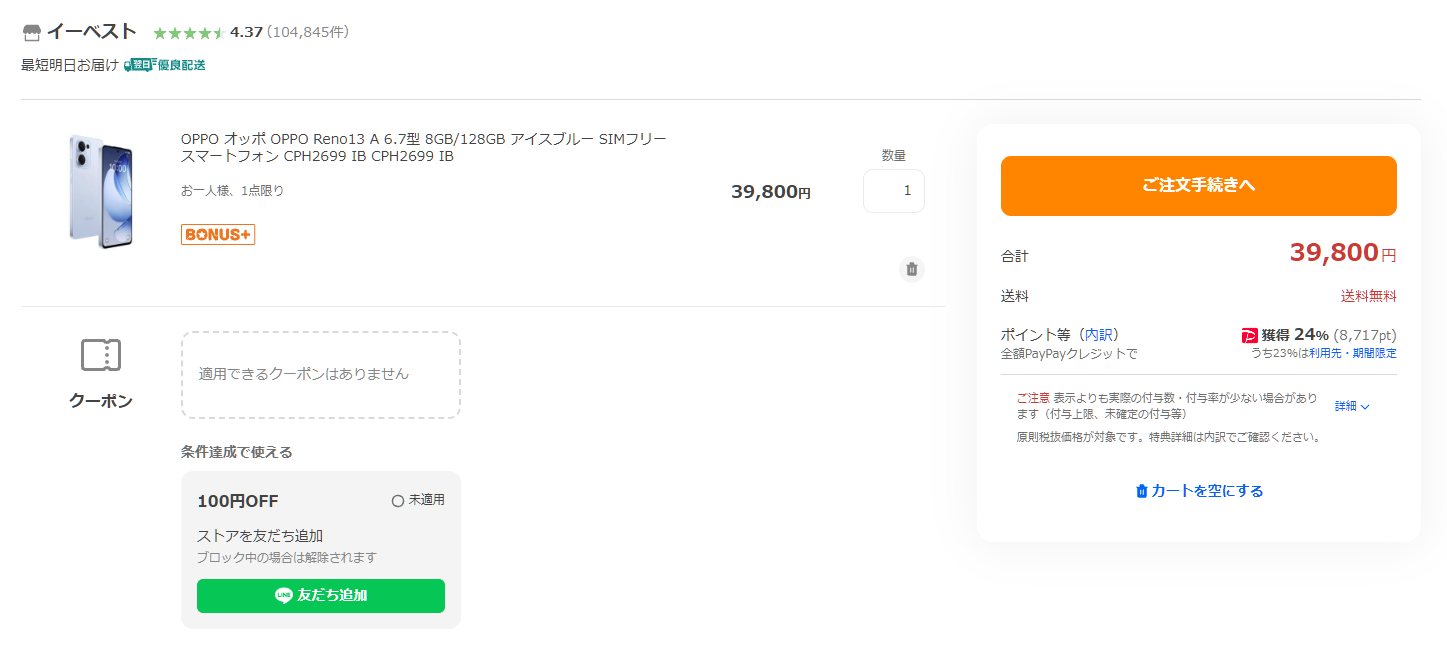Image resolution: width=1447 pixels, height=654 pixels.
Task: Select the 未適用 radio button
Action: click(x=398, y=500)
